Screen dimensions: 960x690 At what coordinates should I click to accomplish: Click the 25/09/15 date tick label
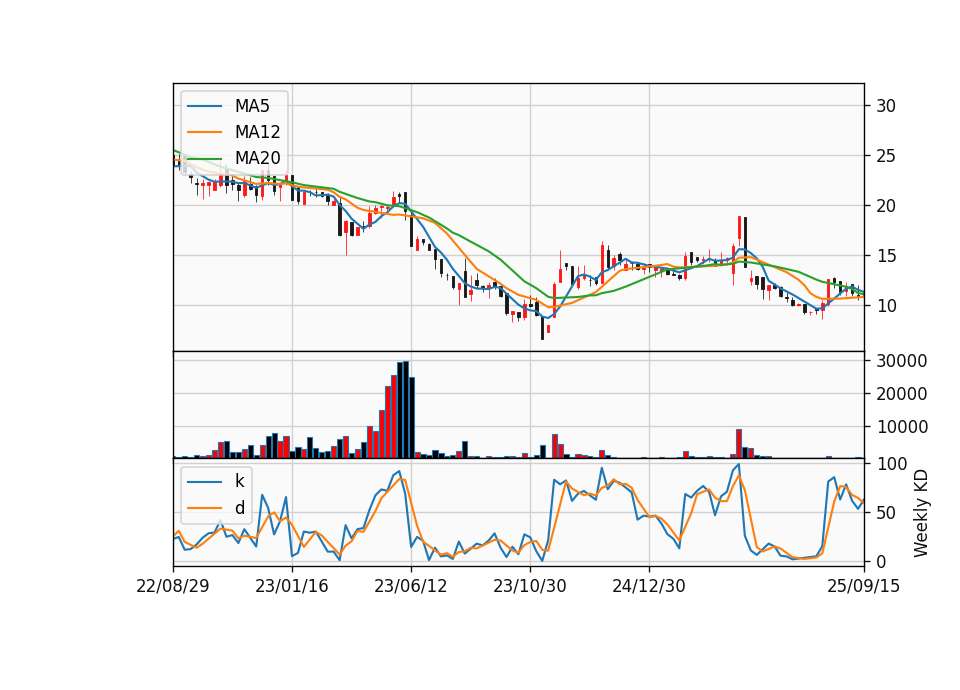(x=863, y=586)
